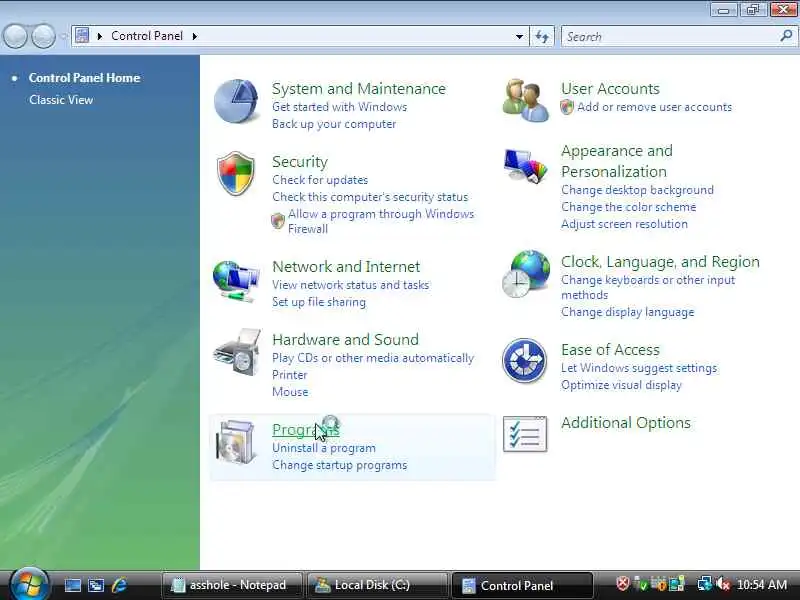Click Change display language
800x600 pixels.
pyautogui.click(x=628, y=312)
